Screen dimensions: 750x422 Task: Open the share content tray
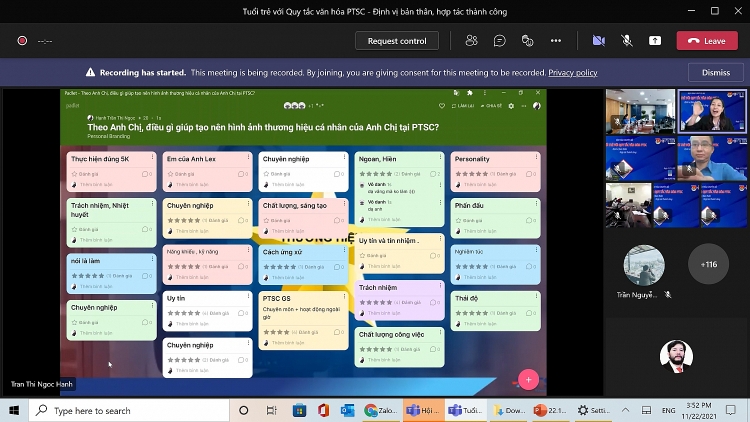pyautogui.click(x=655, y=41)
